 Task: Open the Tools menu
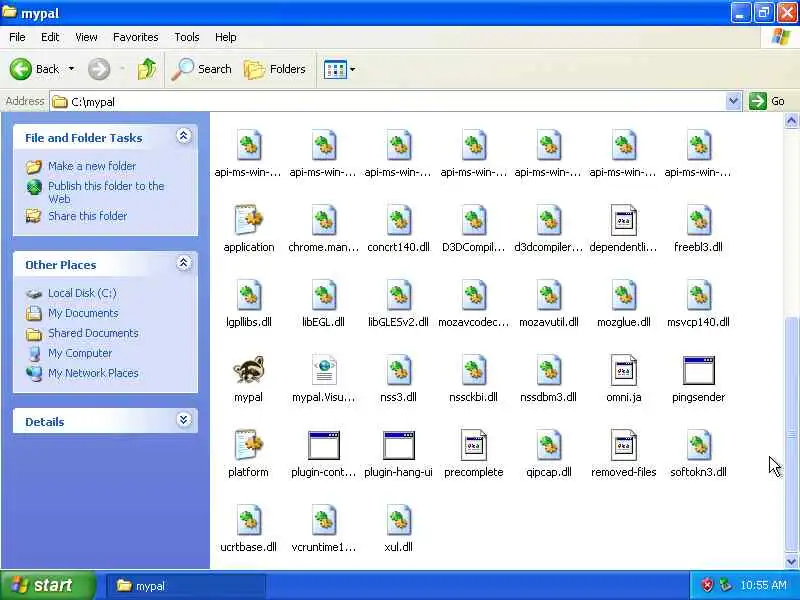187,37
